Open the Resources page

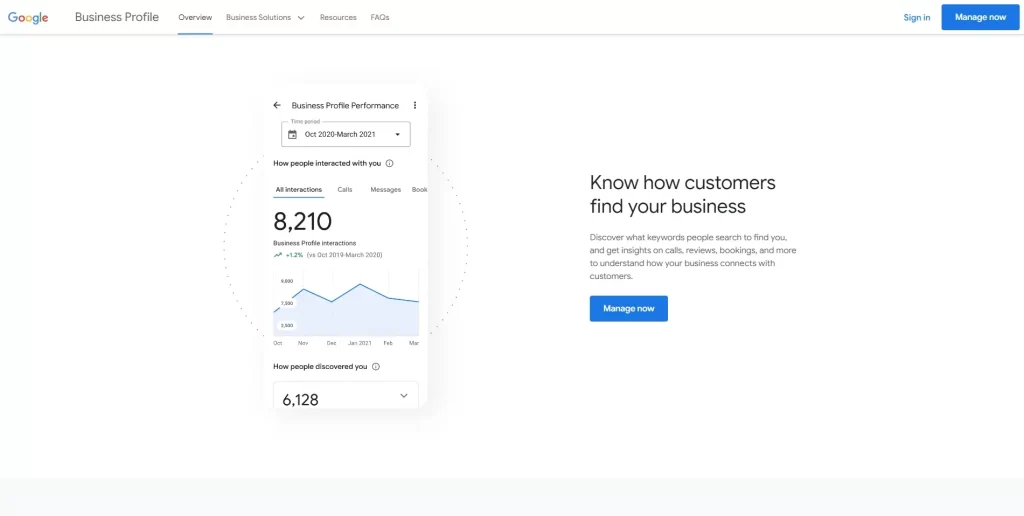338,18
